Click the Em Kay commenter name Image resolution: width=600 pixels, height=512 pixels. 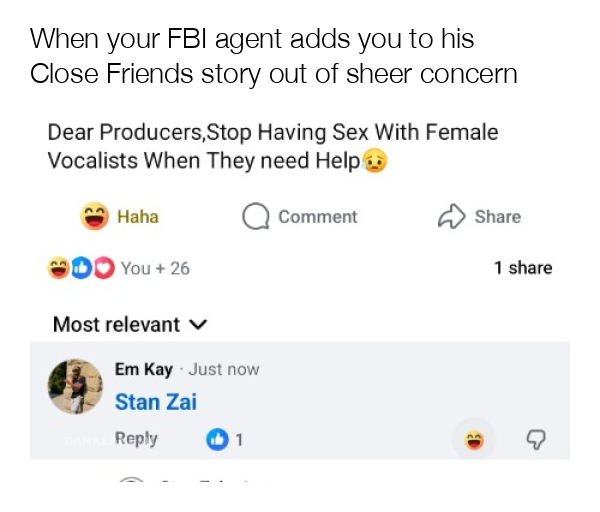143,369
